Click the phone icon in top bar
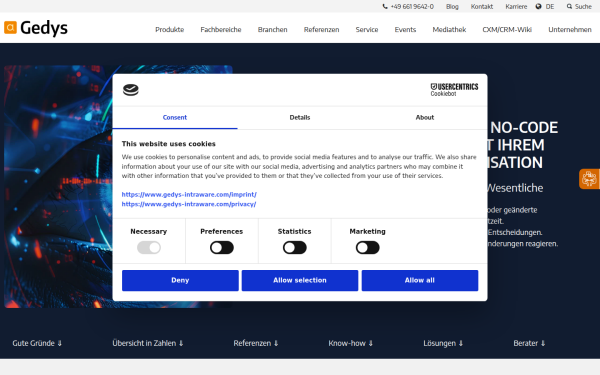 point(385,7)
